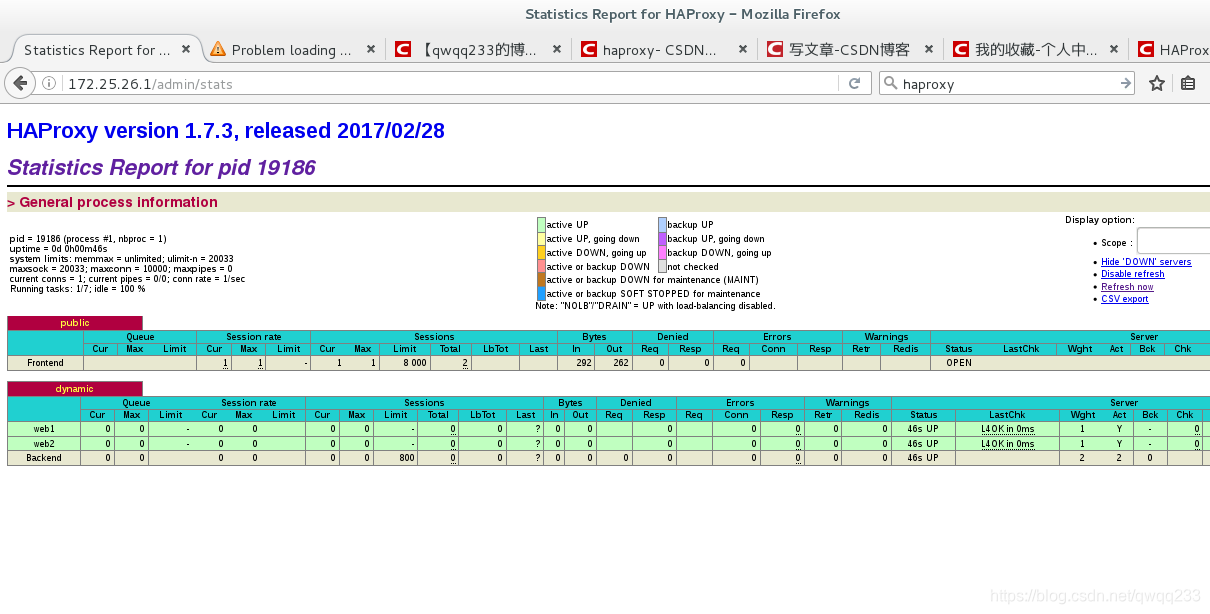
Task: Click the 'HAProxy version 1.7.3' heading
Action: 226,130
